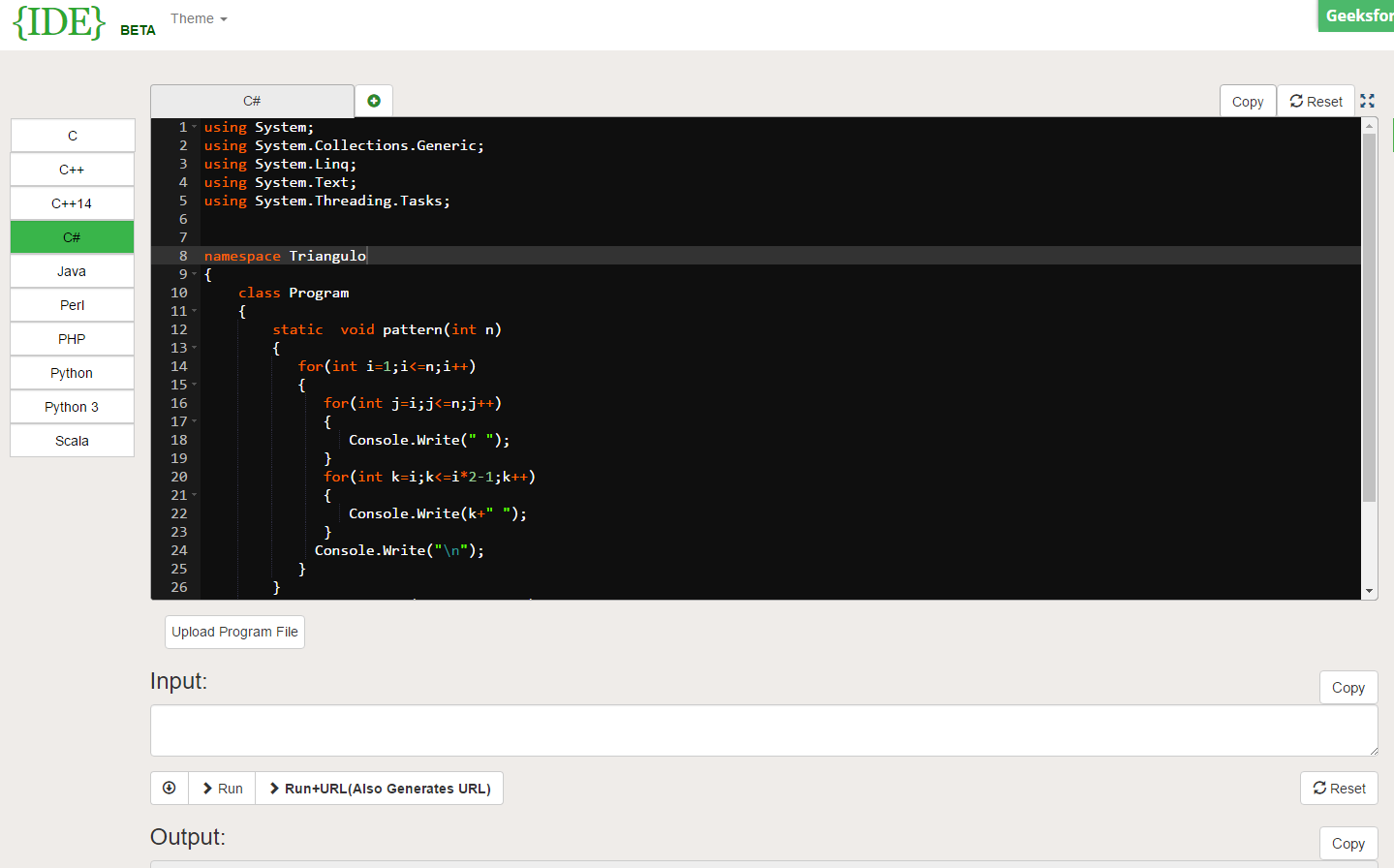Add a new code tab using the plus icon

point(373,100)
